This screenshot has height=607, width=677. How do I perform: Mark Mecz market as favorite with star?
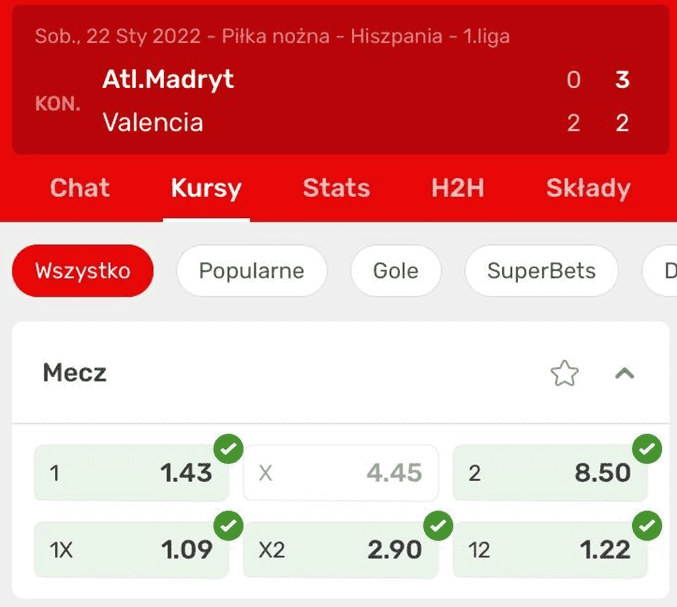pyautogui.click(x=564, y=373)
